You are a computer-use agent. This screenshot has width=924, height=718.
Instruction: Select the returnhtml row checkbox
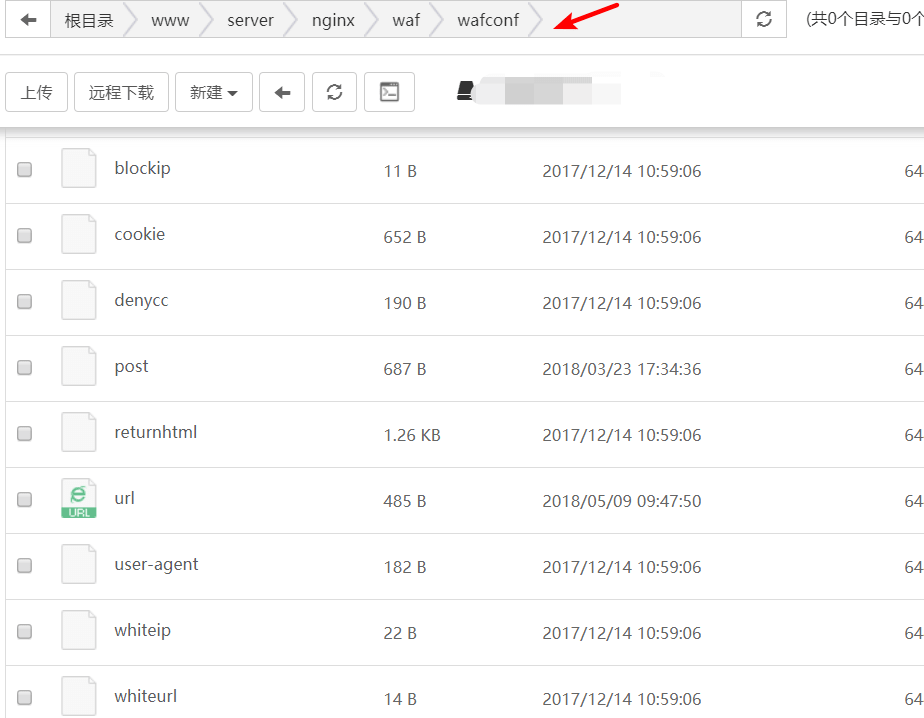point(24,434)
